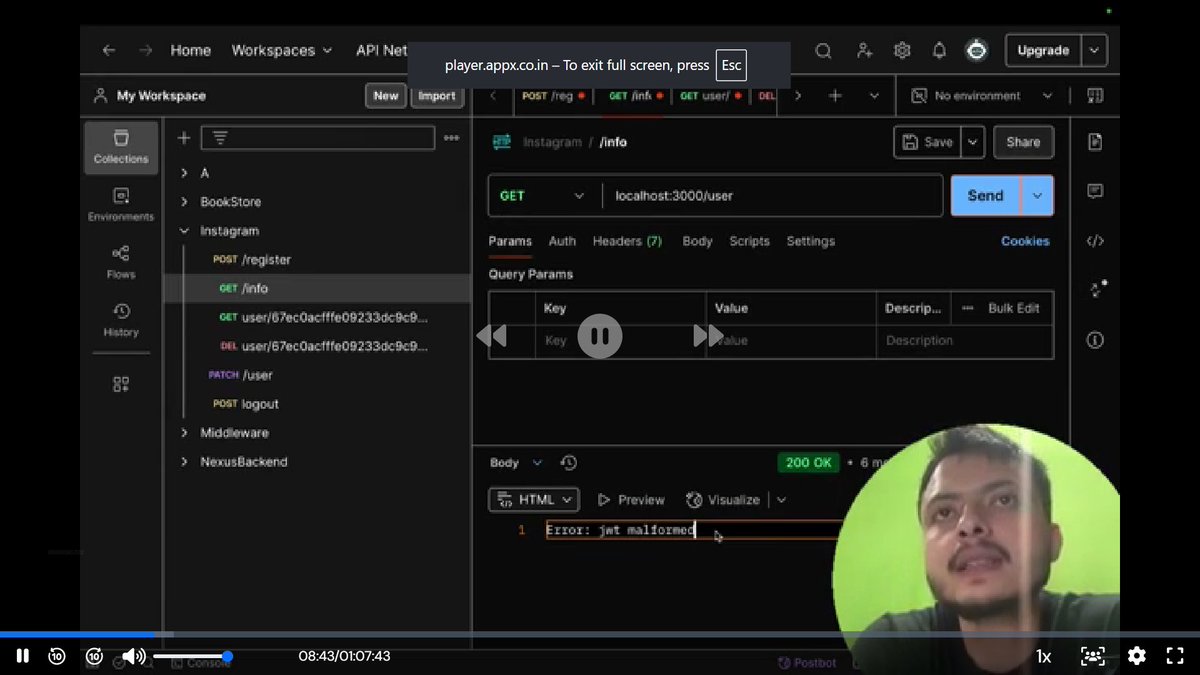Click the Save button

(927, 142)
